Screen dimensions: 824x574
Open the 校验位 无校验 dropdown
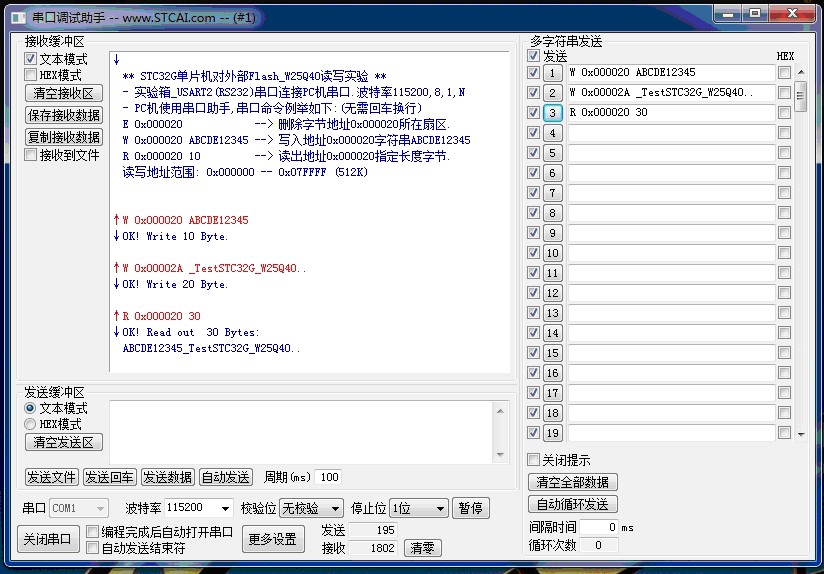pyautogui.click(x=311, y=508)
